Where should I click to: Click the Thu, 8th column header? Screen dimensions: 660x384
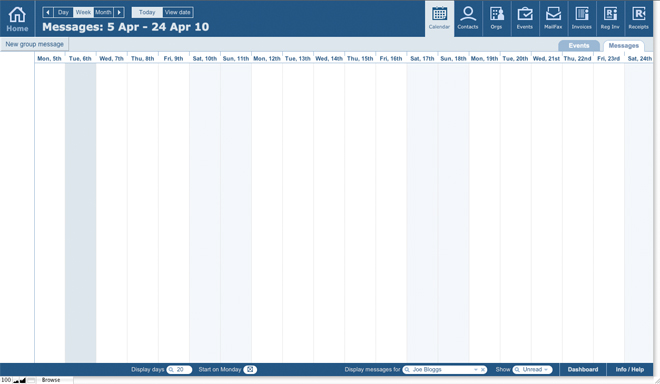pyautogui.click(x=142, y=59)
